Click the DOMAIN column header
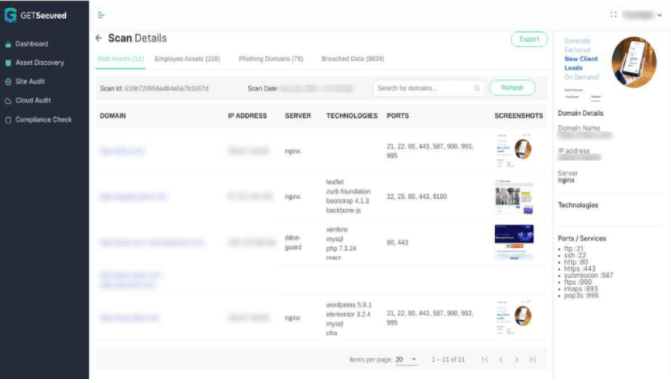The width and height of the screenshot is (671, 383). coord(113,116)
